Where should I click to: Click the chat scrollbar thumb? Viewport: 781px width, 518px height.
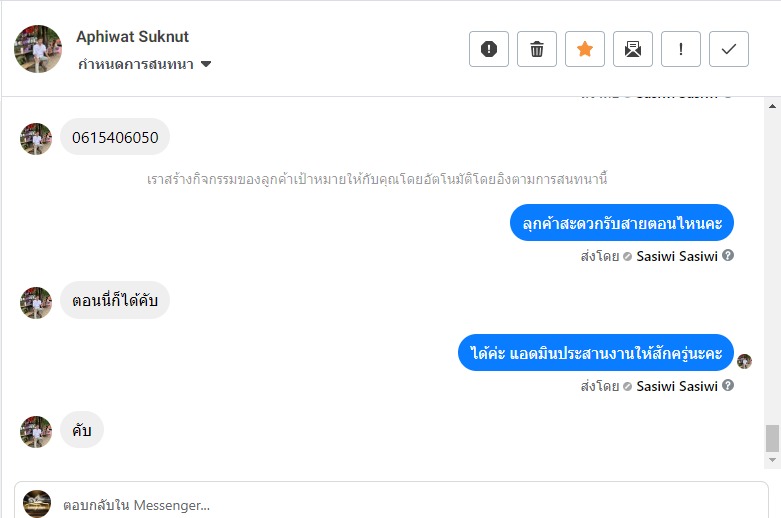(772, 438)
